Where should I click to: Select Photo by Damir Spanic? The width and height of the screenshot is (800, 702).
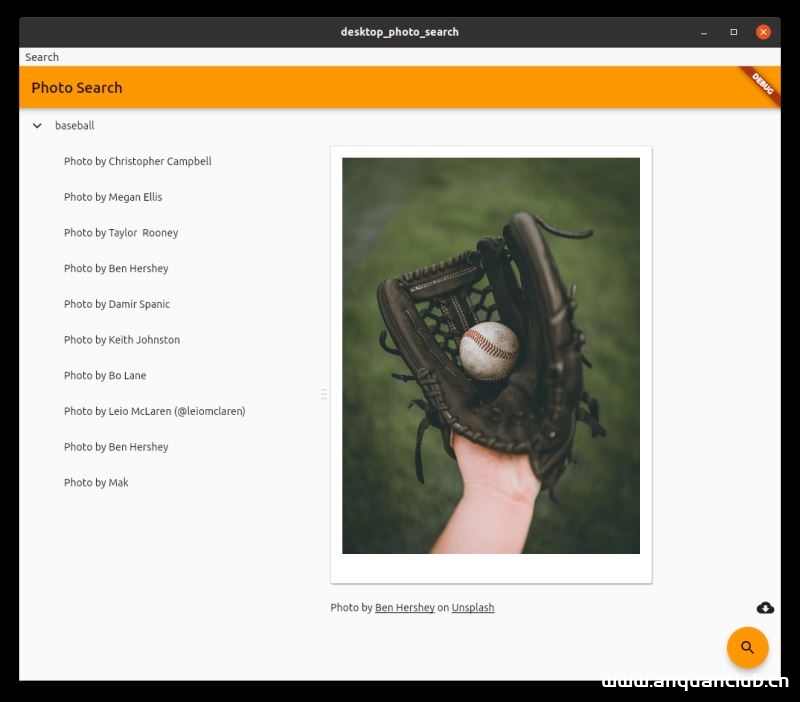(x=116, y=304)
